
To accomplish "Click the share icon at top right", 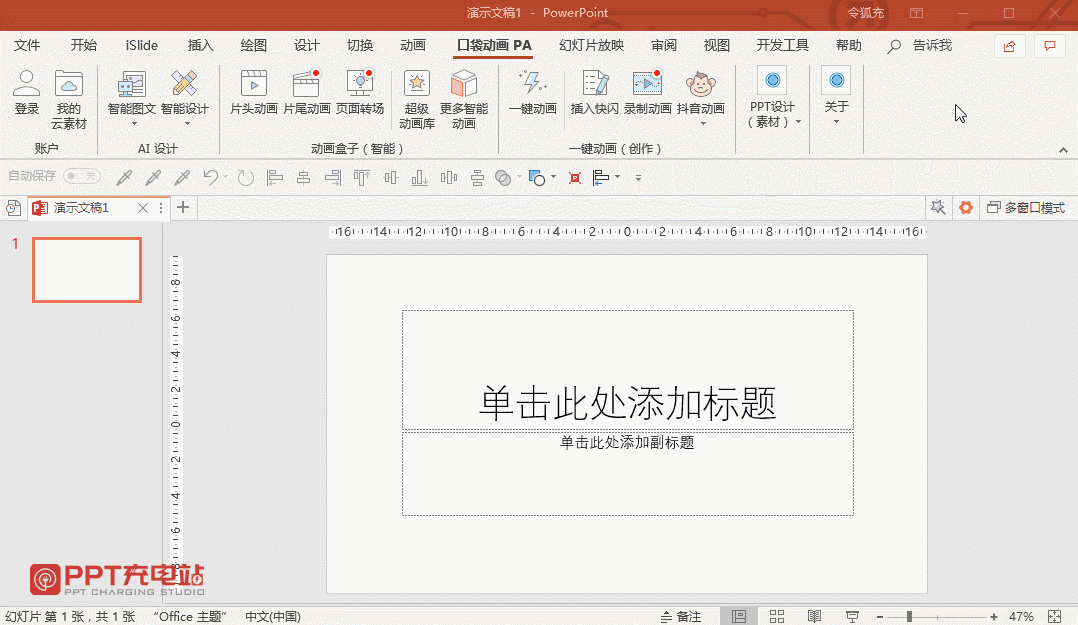I will pyautogui.click(x=1009, y=46).
